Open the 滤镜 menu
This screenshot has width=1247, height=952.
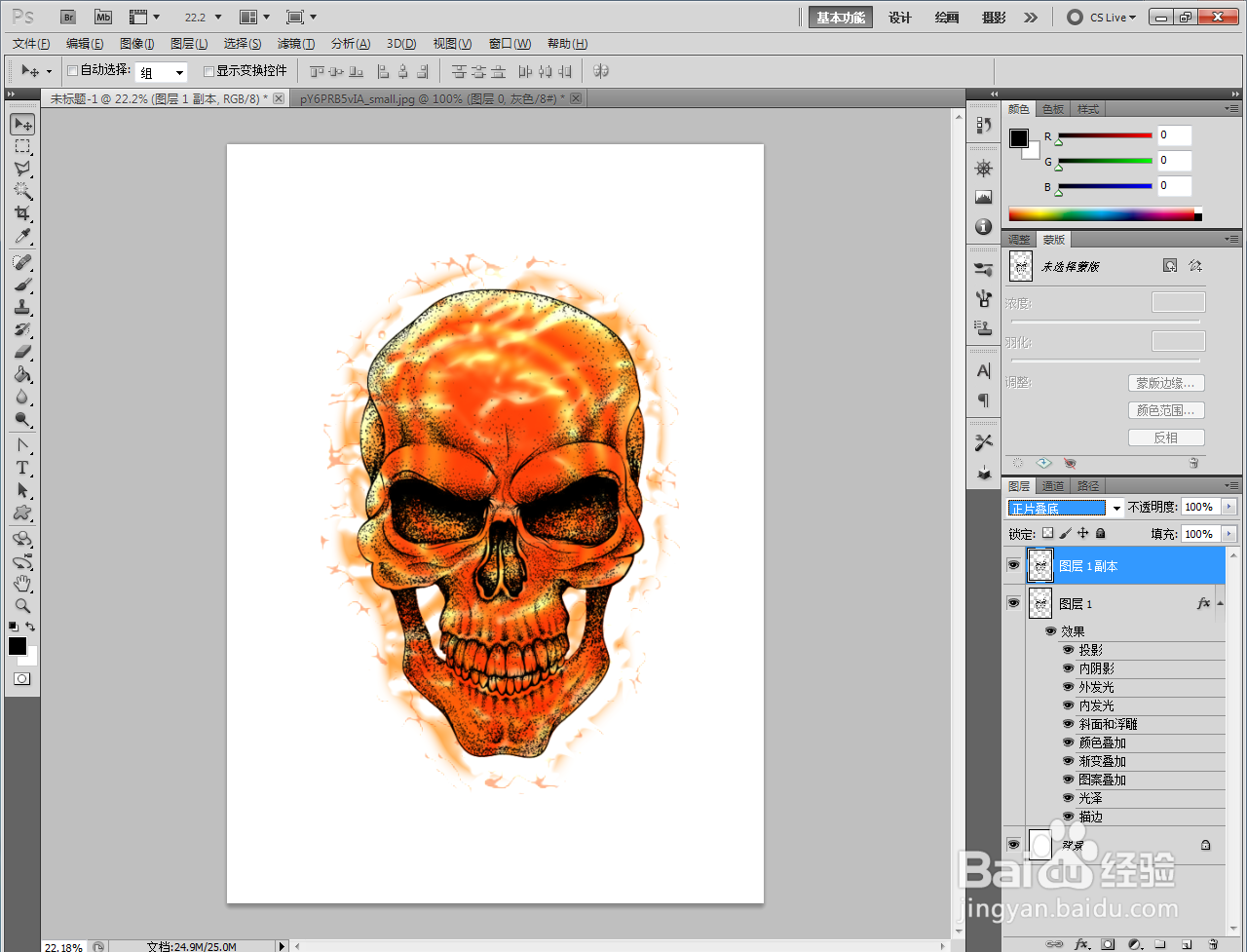coord(296,44)
